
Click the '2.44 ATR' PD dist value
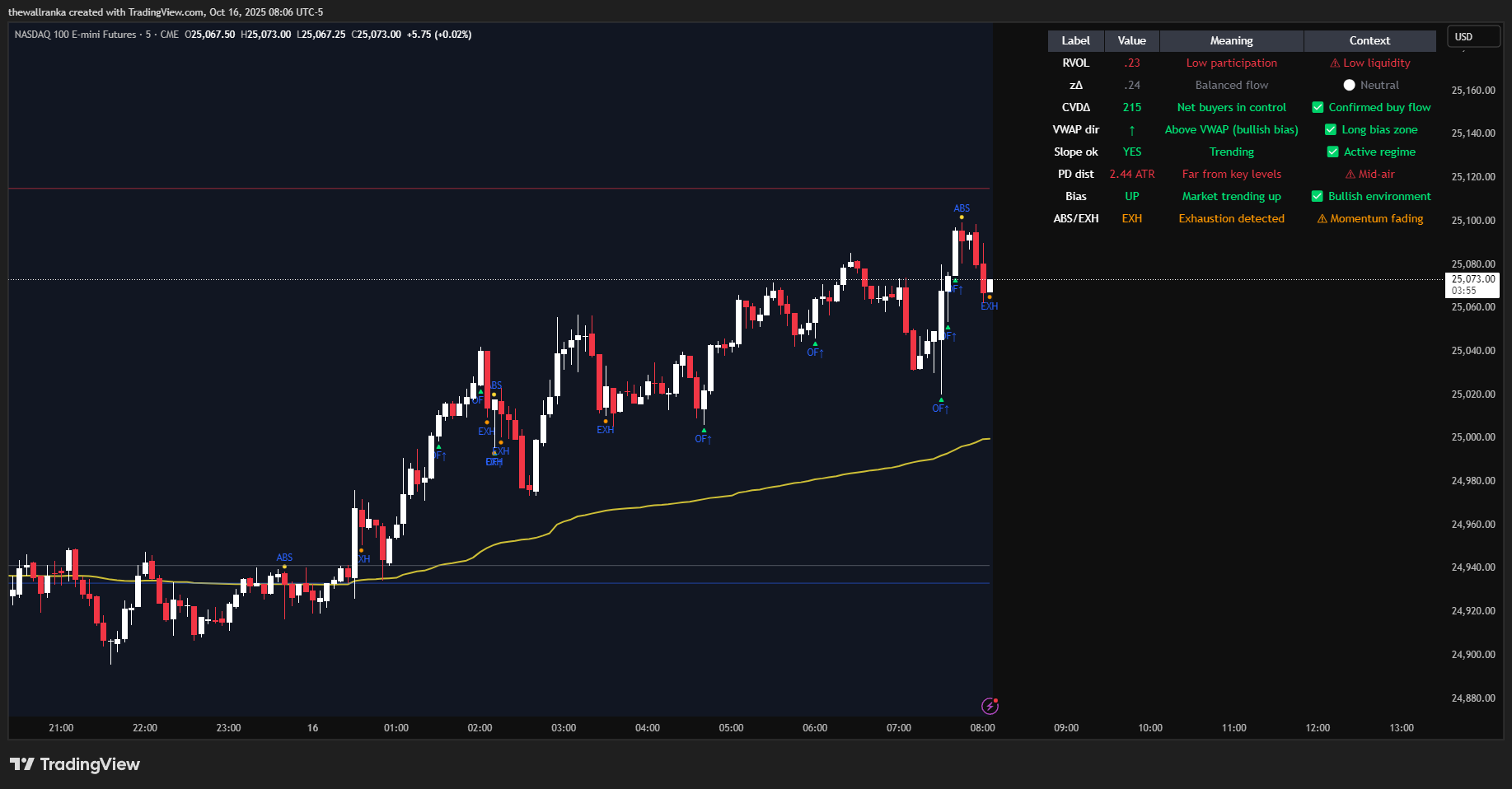point(1132,175)
